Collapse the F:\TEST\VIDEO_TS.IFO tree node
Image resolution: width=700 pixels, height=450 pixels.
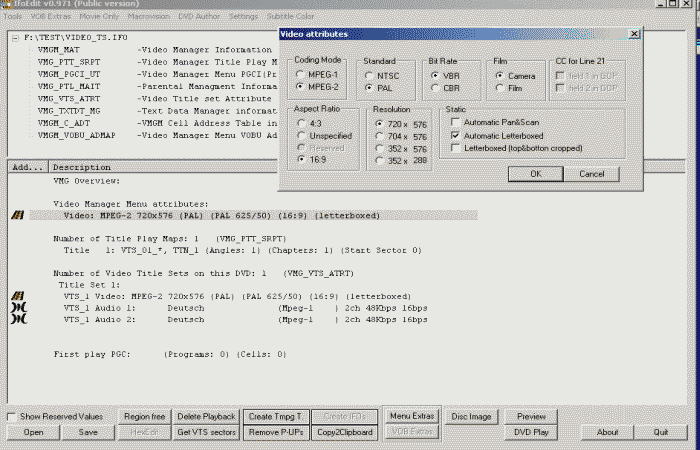pyautogui.click(x=15, y=38)
